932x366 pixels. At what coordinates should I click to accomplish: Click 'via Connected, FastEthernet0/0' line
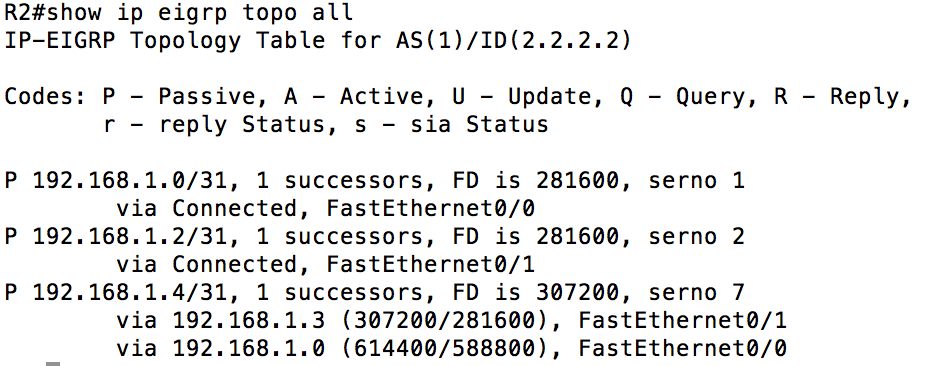coord(325,209)
